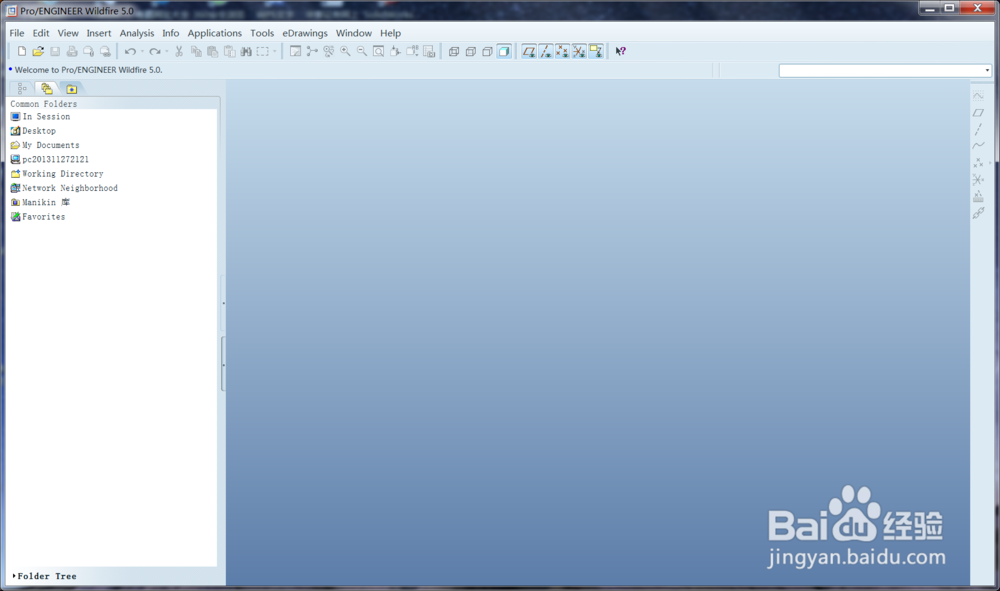Open the Insert menu
1000x591 pixels.
pyautogui.click(x=99, y=33)
